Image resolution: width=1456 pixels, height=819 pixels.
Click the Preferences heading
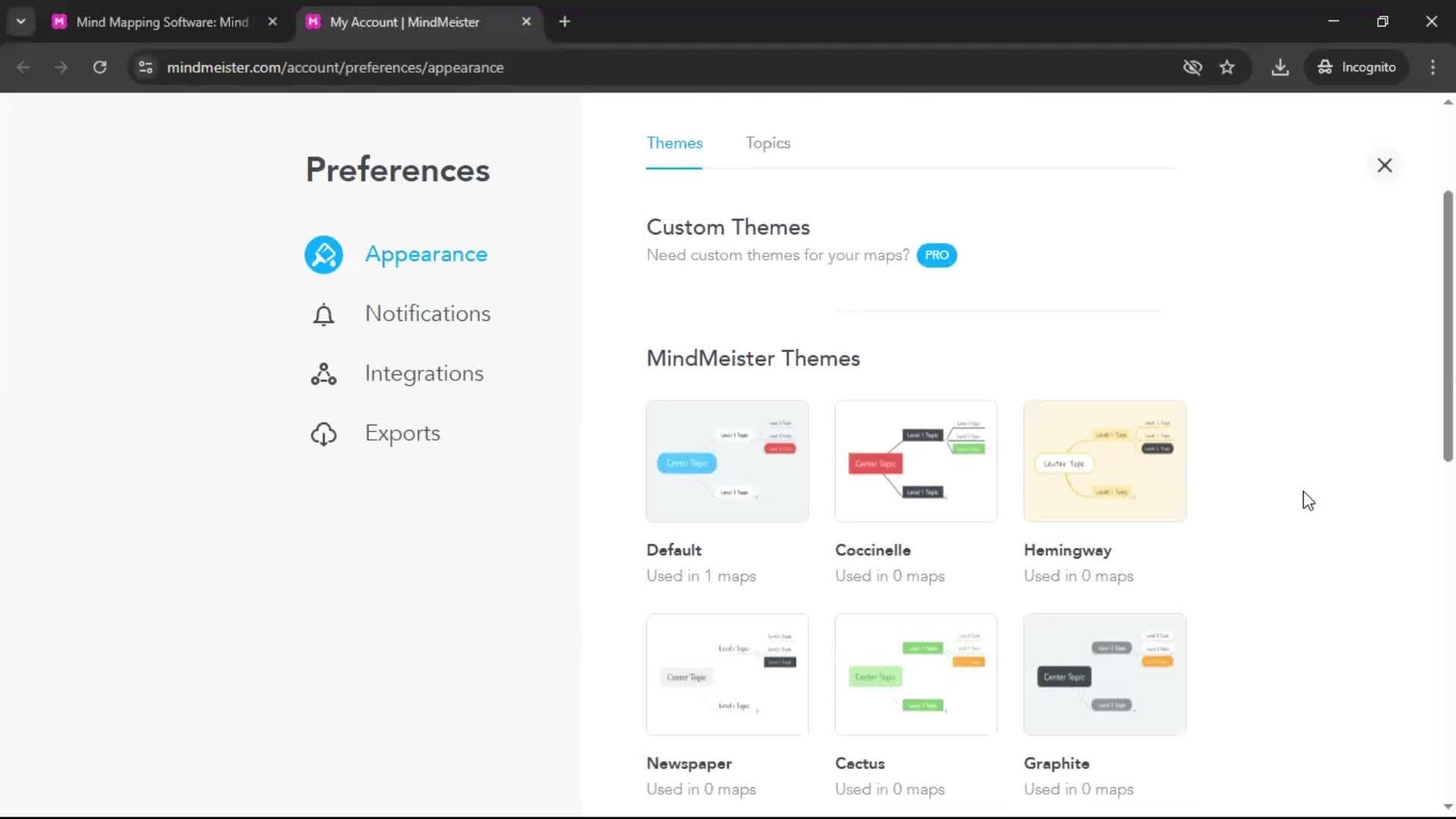click(x=397, y=170)
